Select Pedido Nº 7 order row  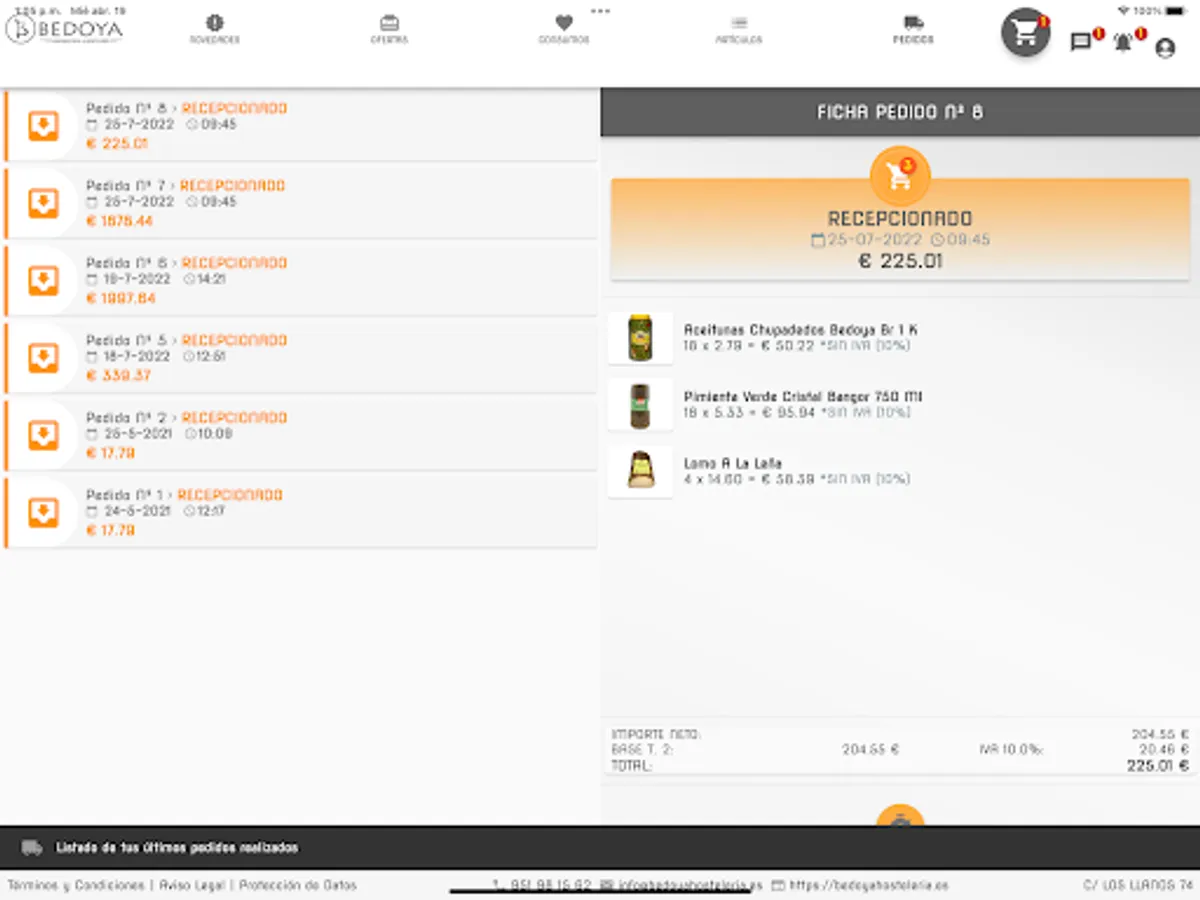click(x=300, y=203)
